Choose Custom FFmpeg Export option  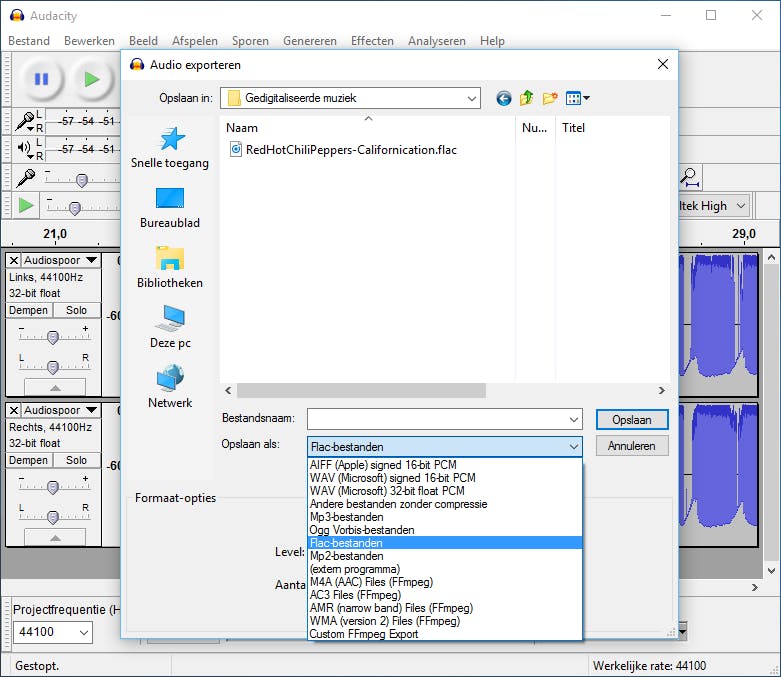pos(445,634)
